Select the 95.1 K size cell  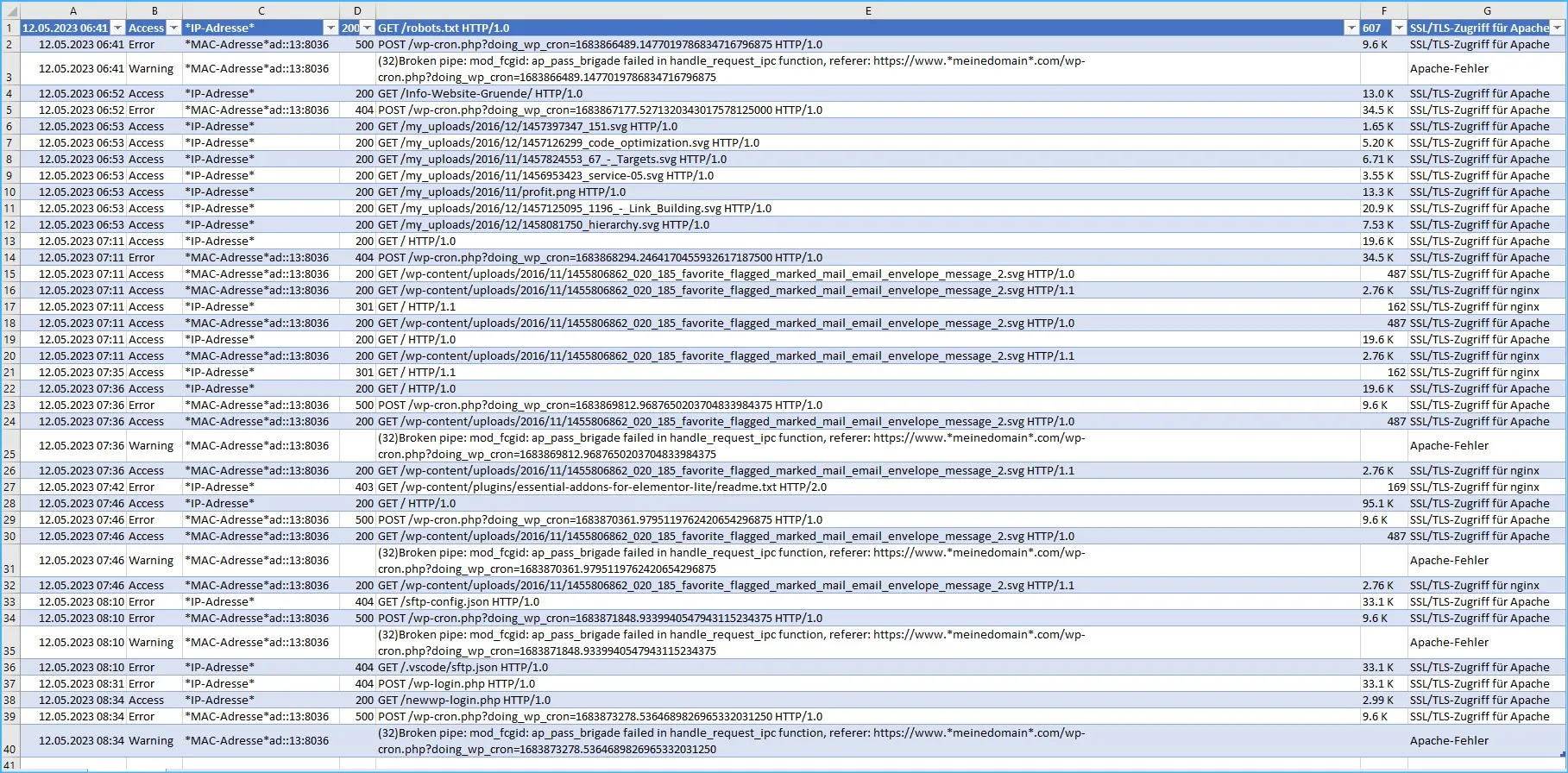[x=1384, y=504]
